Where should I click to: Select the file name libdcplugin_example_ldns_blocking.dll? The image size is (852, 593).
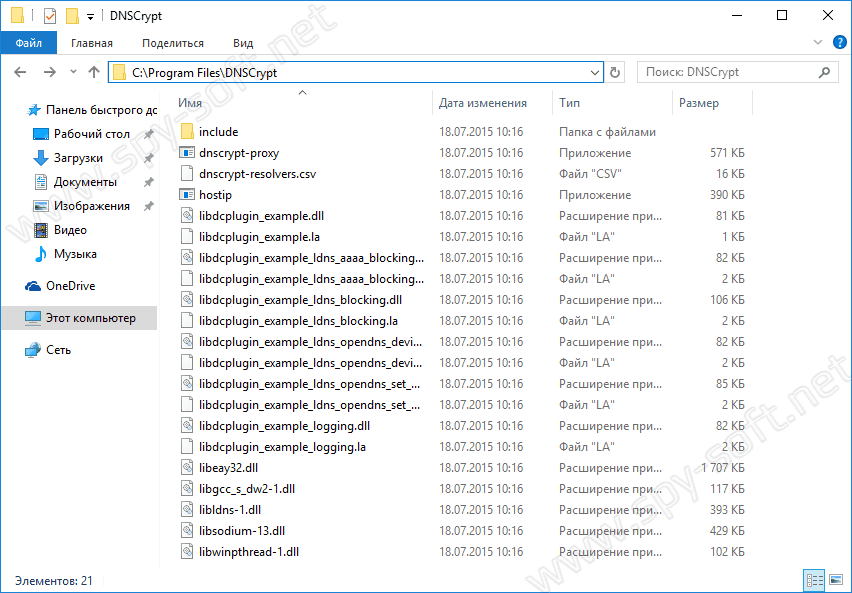pos(300,300)
